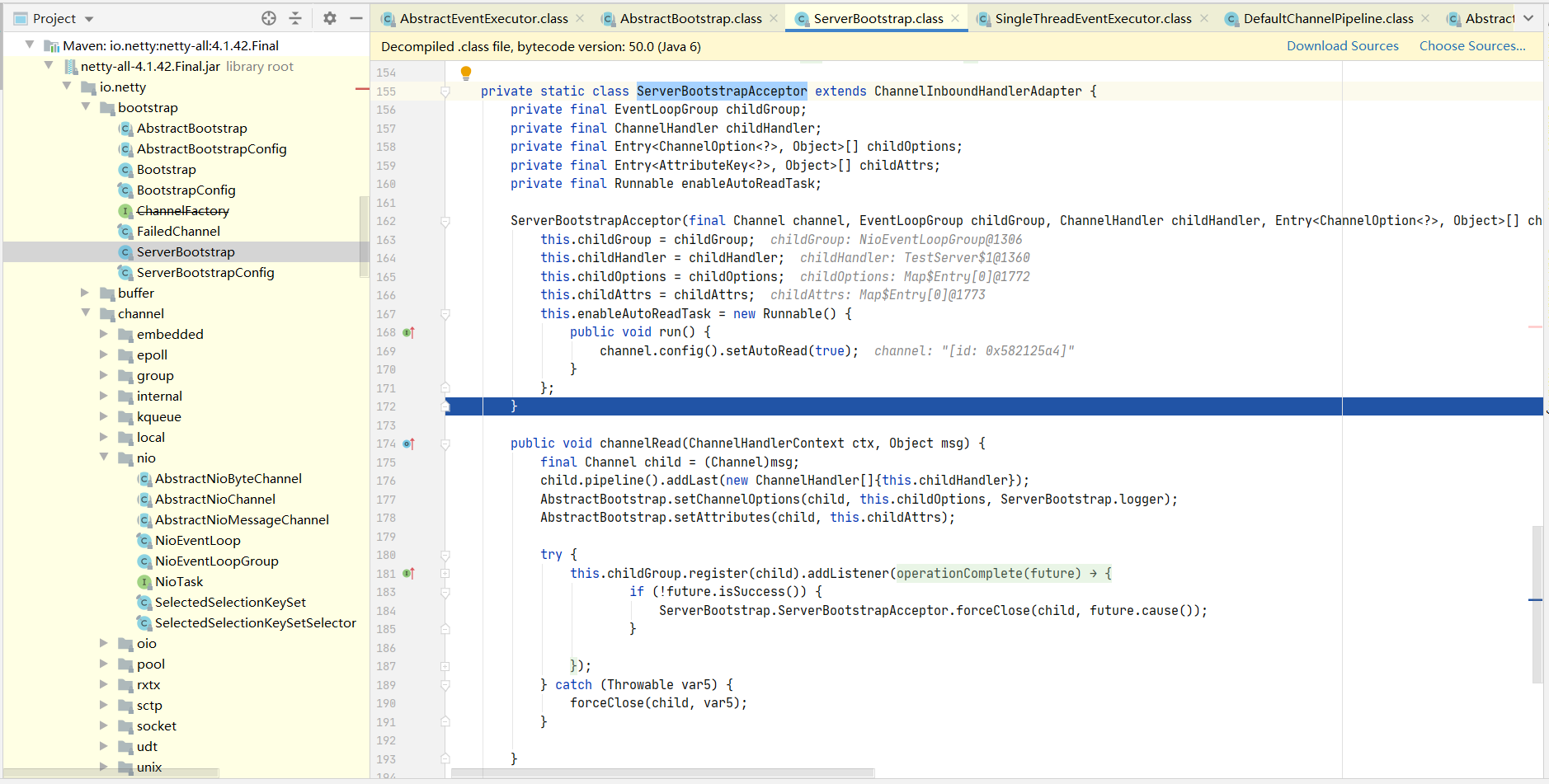
Task: Click the collapse all icon in Project panel
Action: [x=295, y=18]
